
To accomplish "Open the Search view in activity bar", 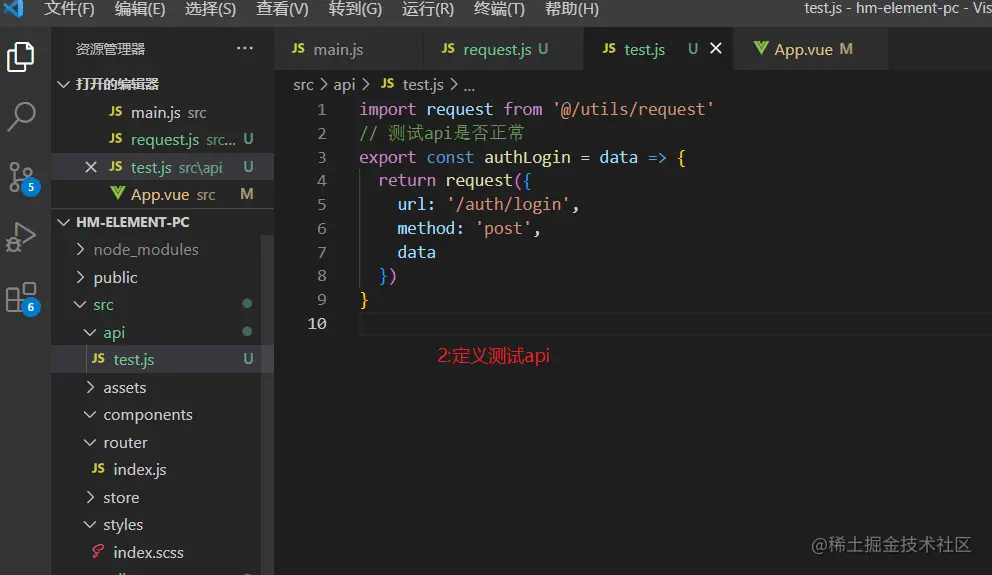I will point(21,116).
